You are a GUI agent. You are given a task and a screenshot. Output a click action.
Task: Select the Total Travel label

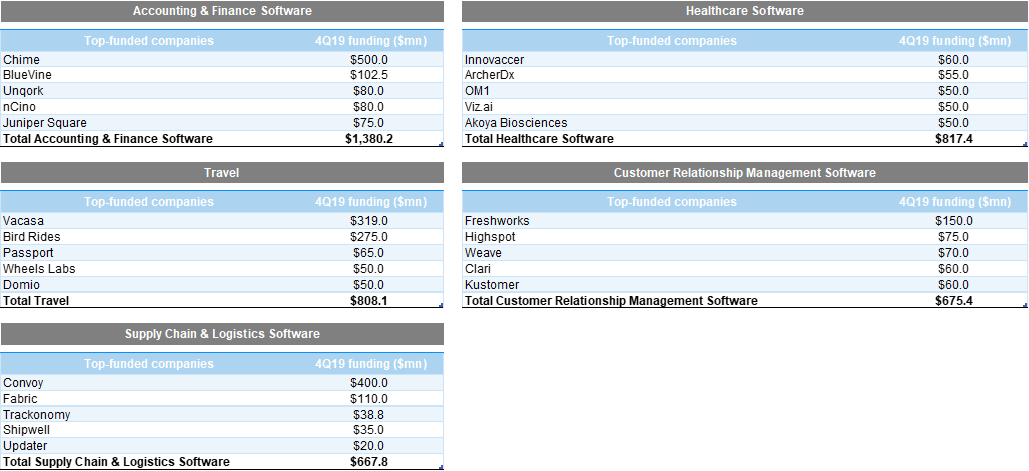pos(36,300)
